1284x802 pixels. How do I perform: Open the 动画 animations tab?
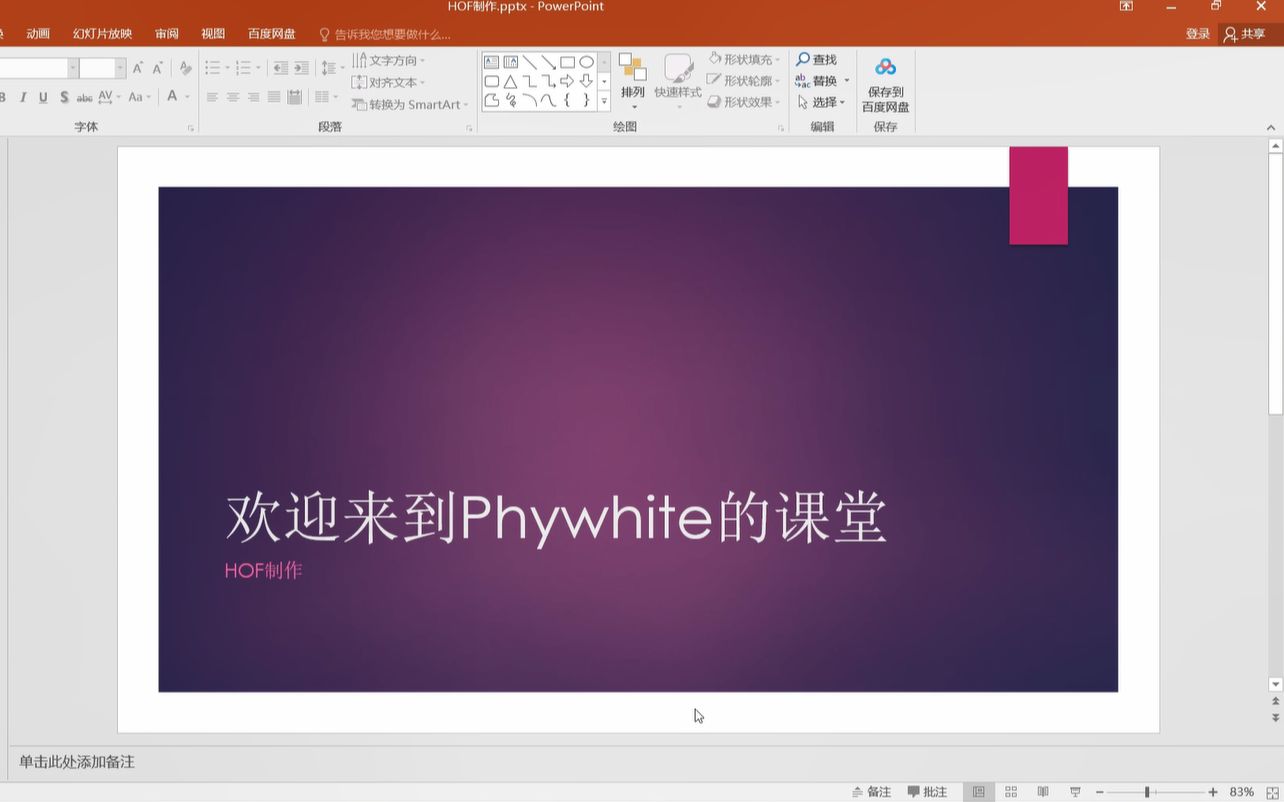pyautogui.click(x=38, y=34)
